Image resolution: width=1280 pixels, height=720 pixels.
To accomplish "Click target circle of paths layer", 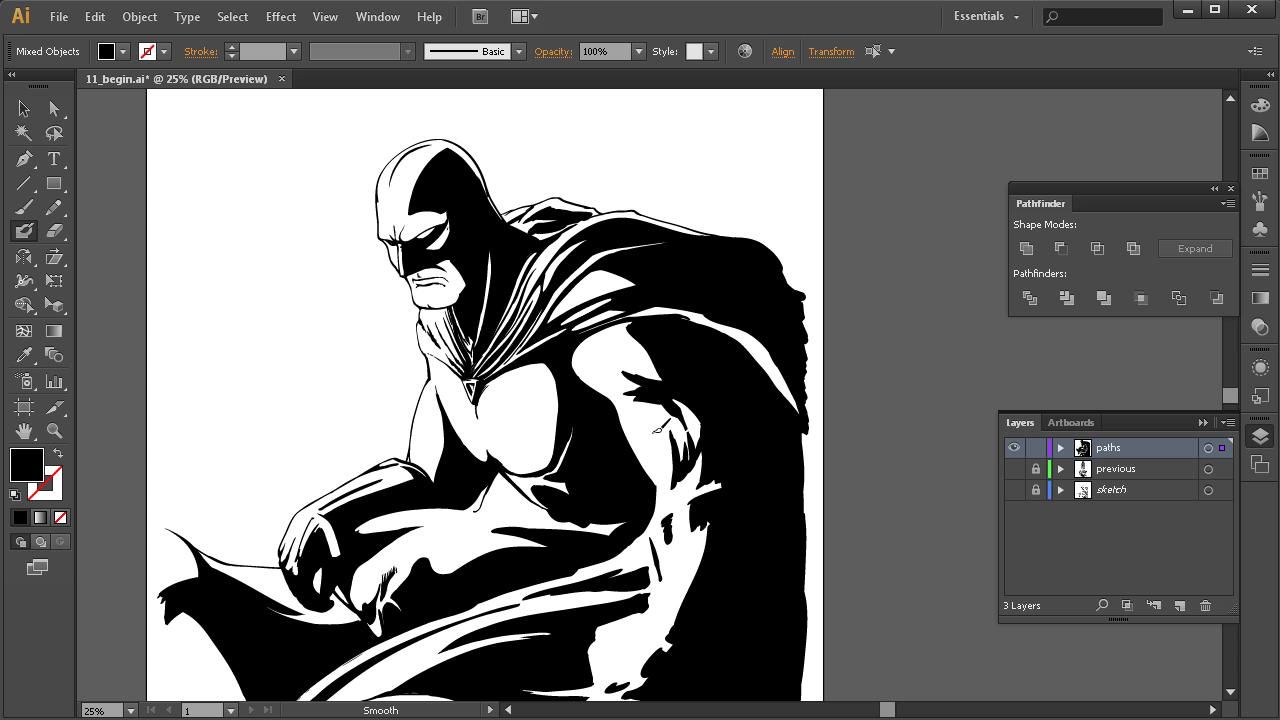I will coord(1208,448).
